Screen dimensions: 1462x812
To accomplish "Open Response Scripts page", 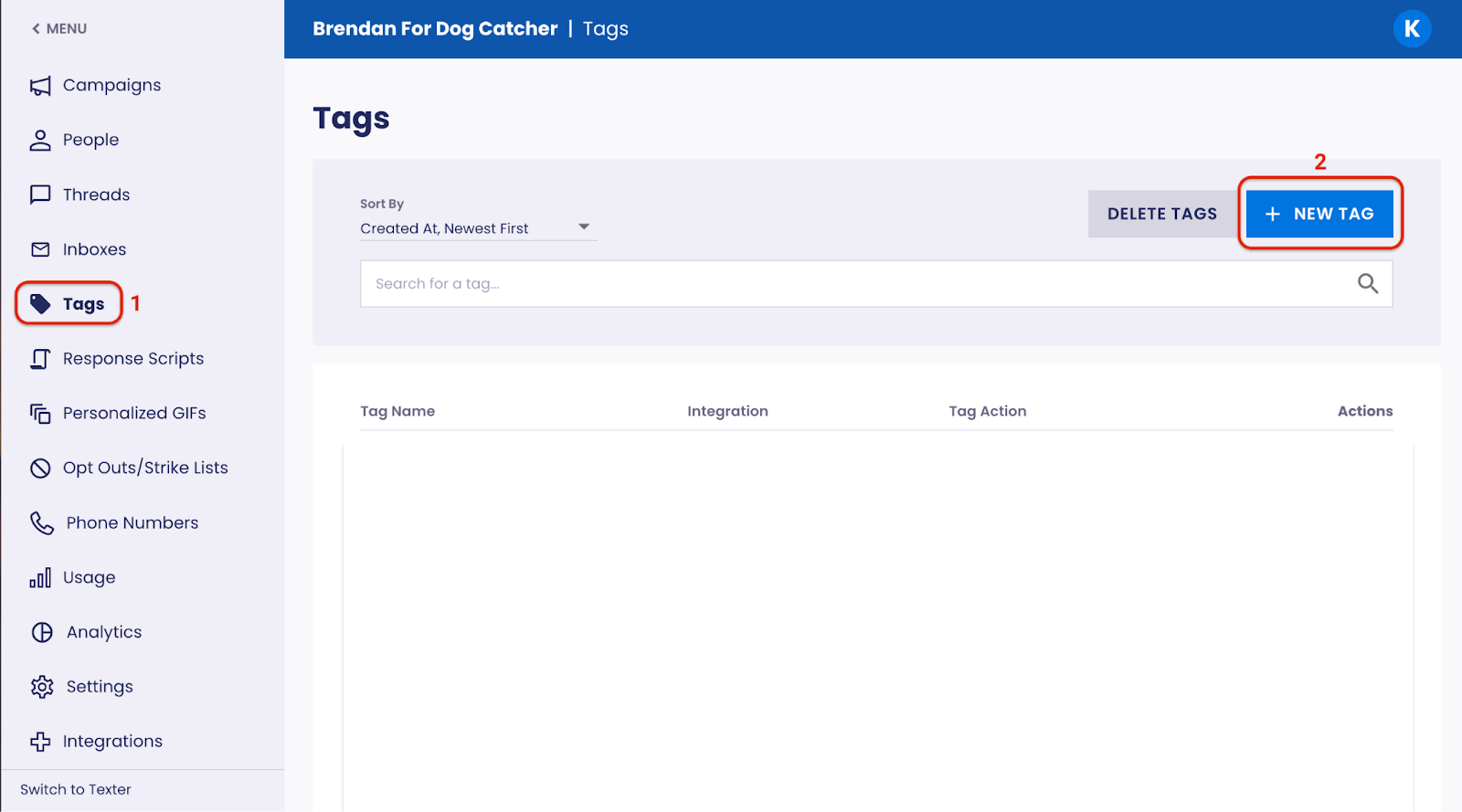I will pos(133,359).
